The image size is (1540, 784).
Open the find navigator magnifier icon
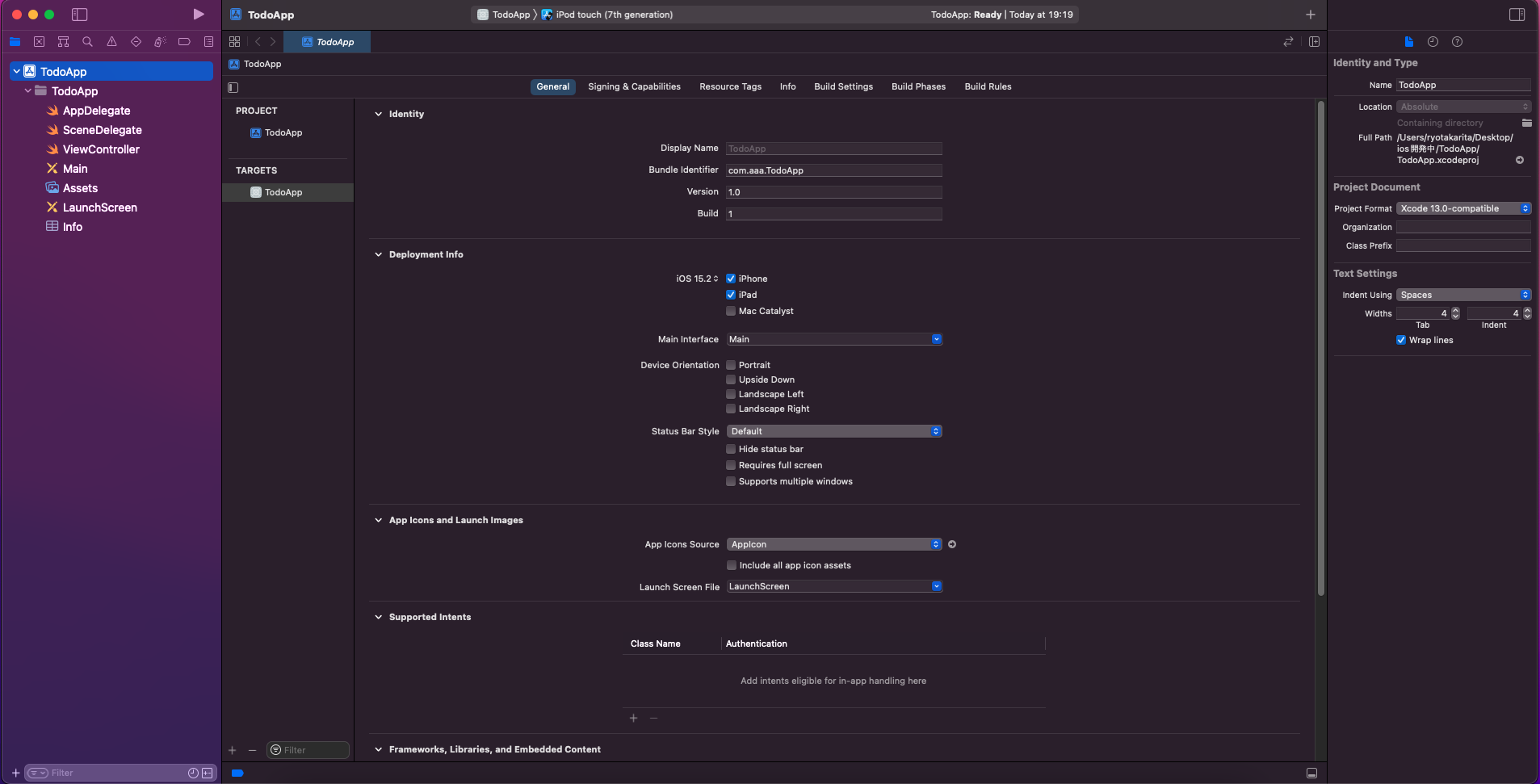click(x=87, y=41)
